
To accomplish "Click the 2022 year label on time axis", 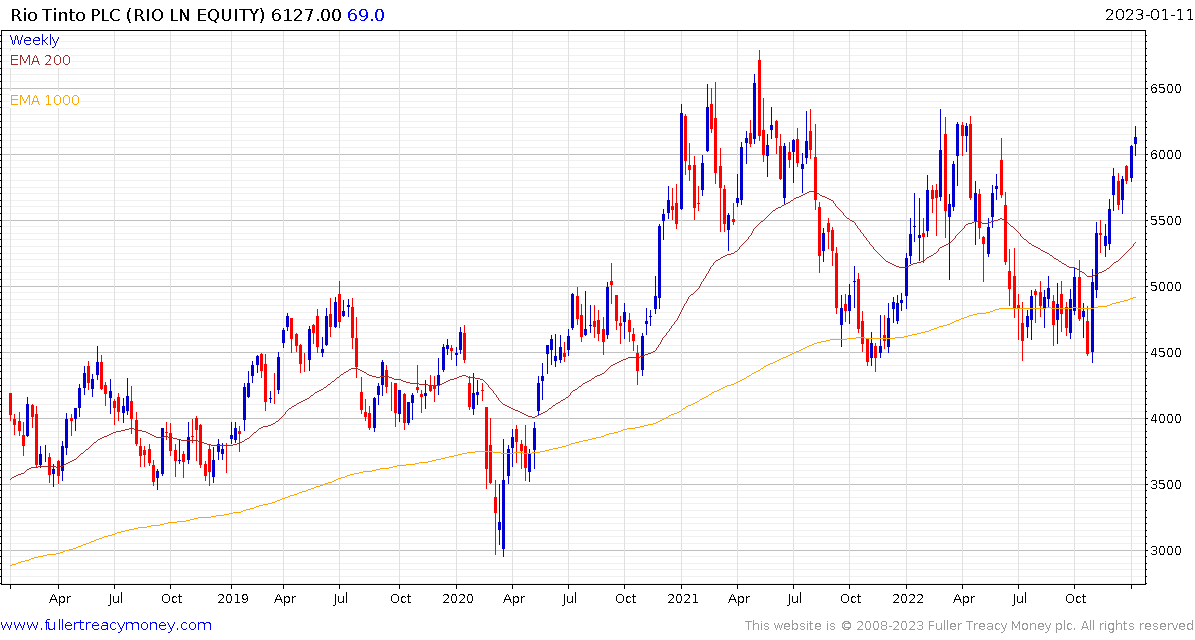I will pyautogui.click(x=908, y=599).
